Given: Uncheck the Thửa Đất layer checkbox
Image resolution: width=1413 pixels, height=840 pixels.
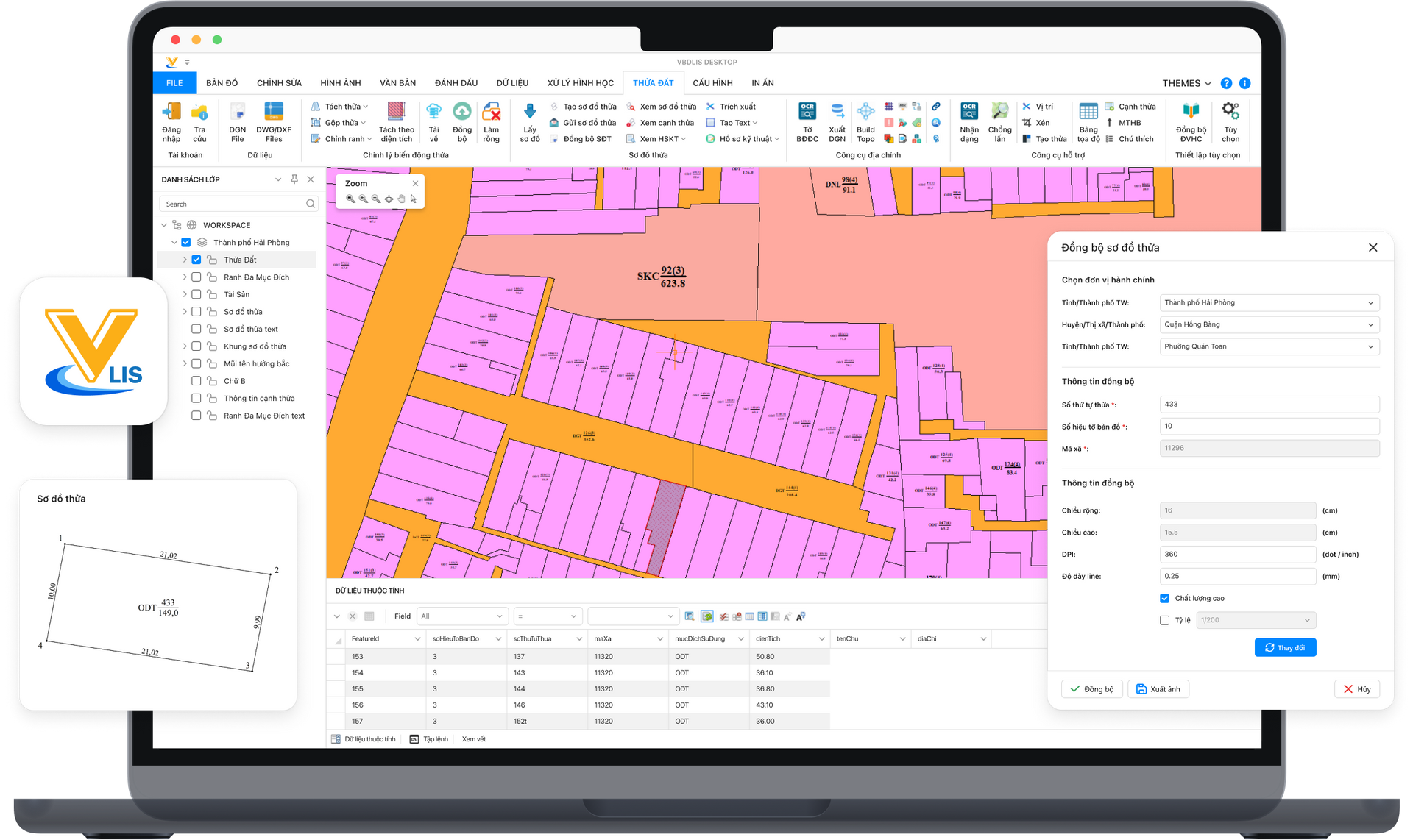Looking at the screenshot, I should pos(196,260).
